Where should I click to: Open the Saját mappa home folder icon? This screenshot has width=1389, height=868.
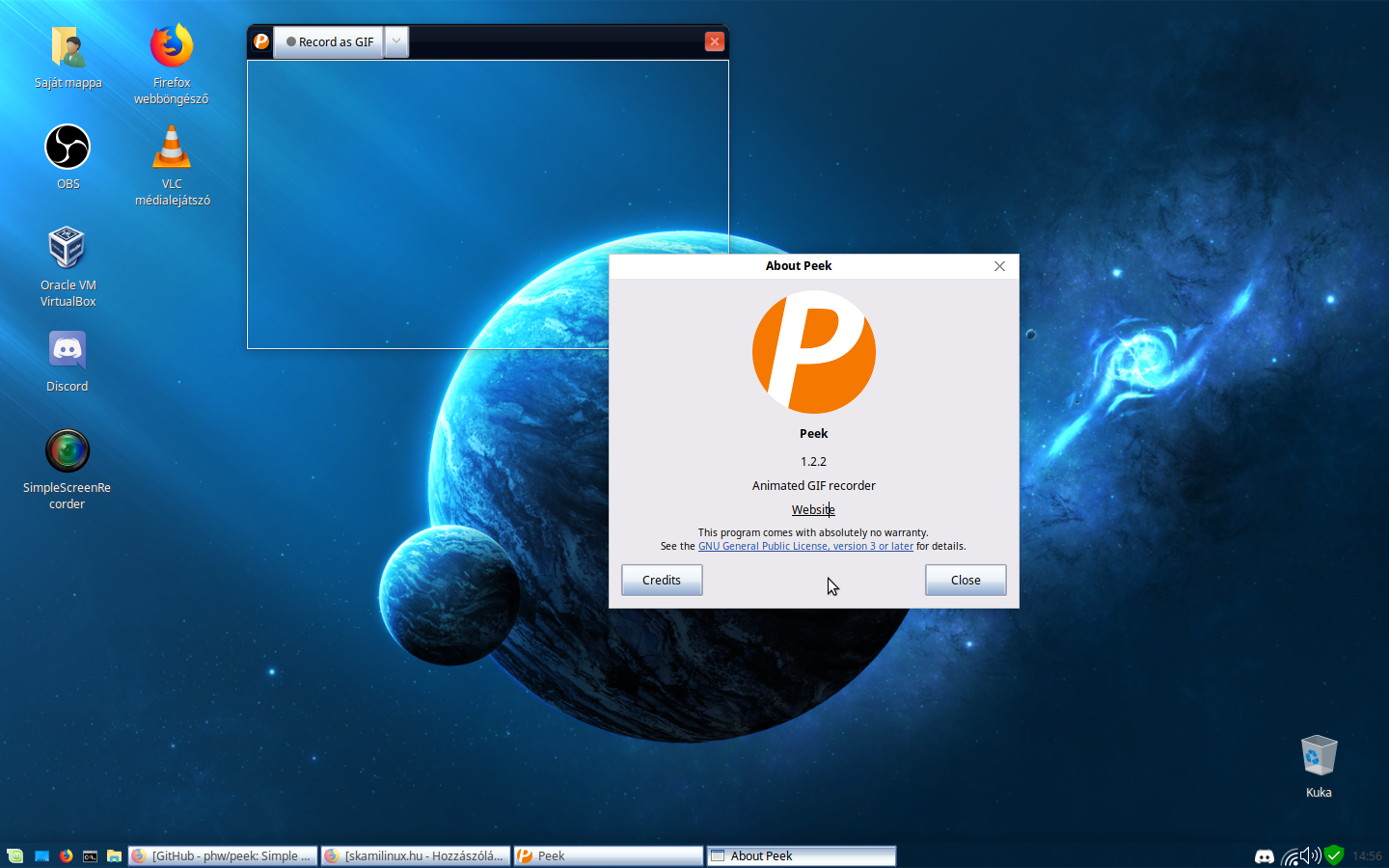click(x=68, y=58)
